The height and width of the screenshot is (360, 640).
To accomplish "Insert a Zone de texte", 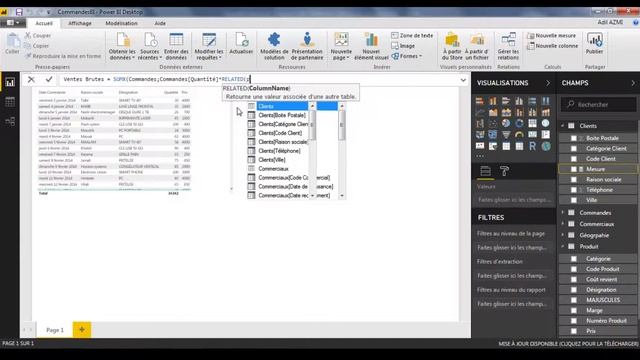I will 412,36.
